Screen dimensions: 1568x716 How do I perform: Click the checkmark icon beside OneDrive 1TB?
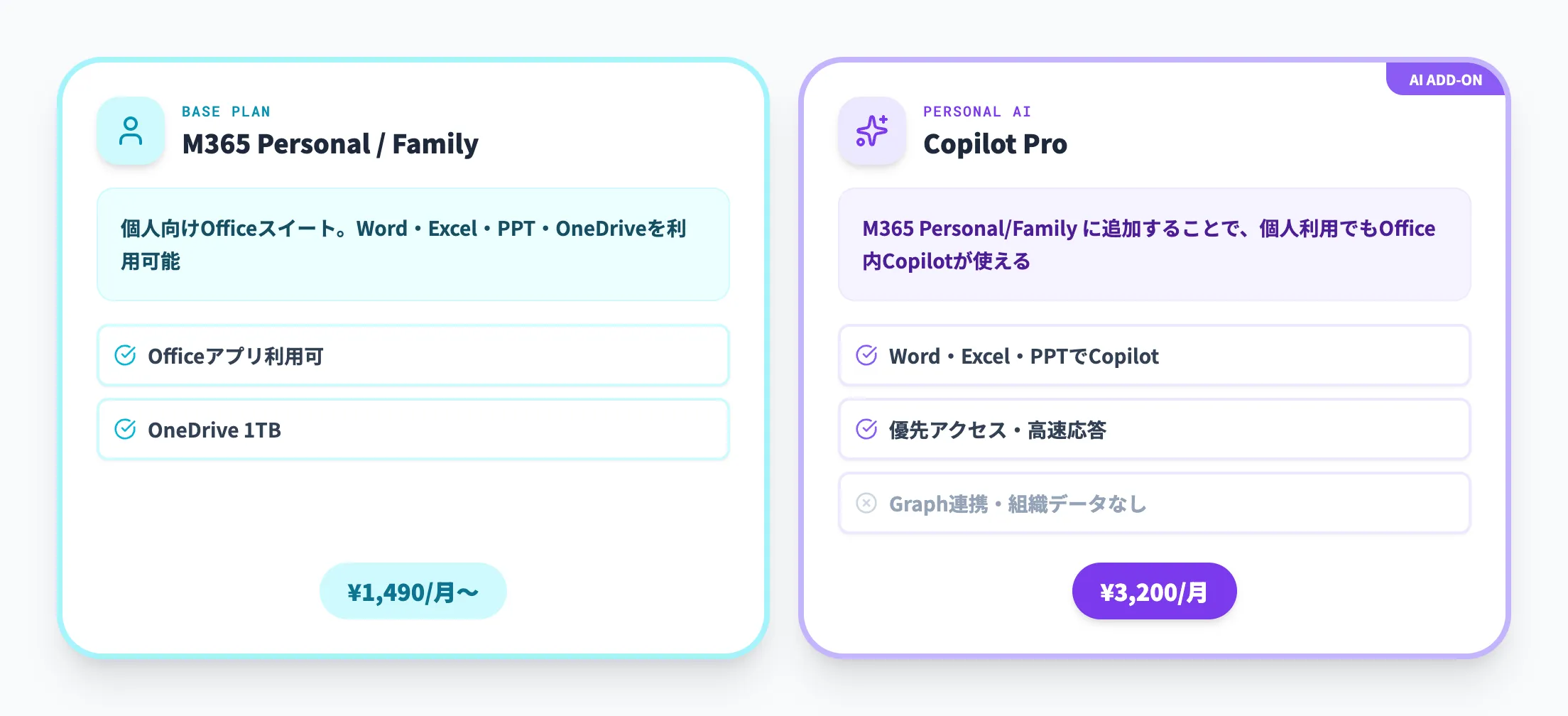click(126, 429)
